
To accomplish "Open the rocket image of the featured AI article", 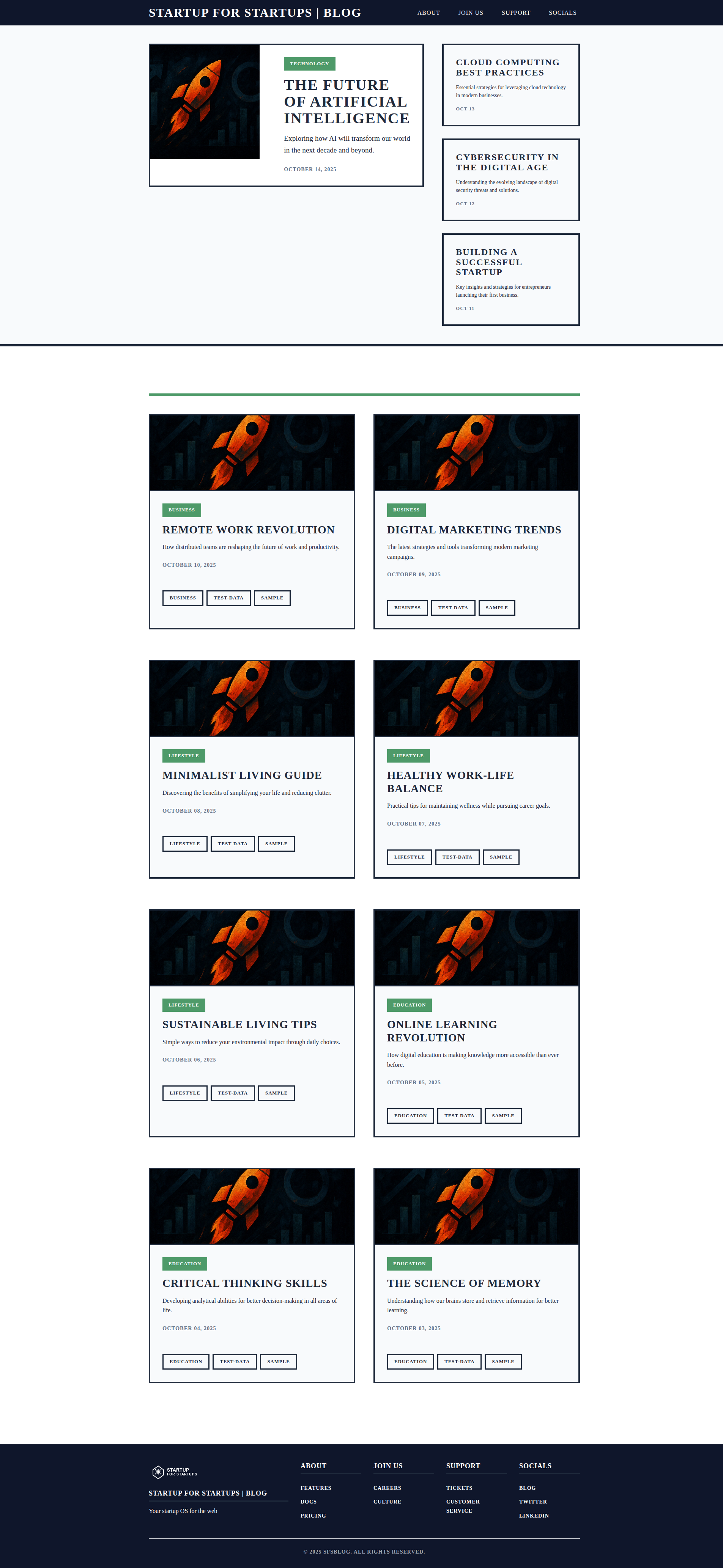I will coord(205,102).
